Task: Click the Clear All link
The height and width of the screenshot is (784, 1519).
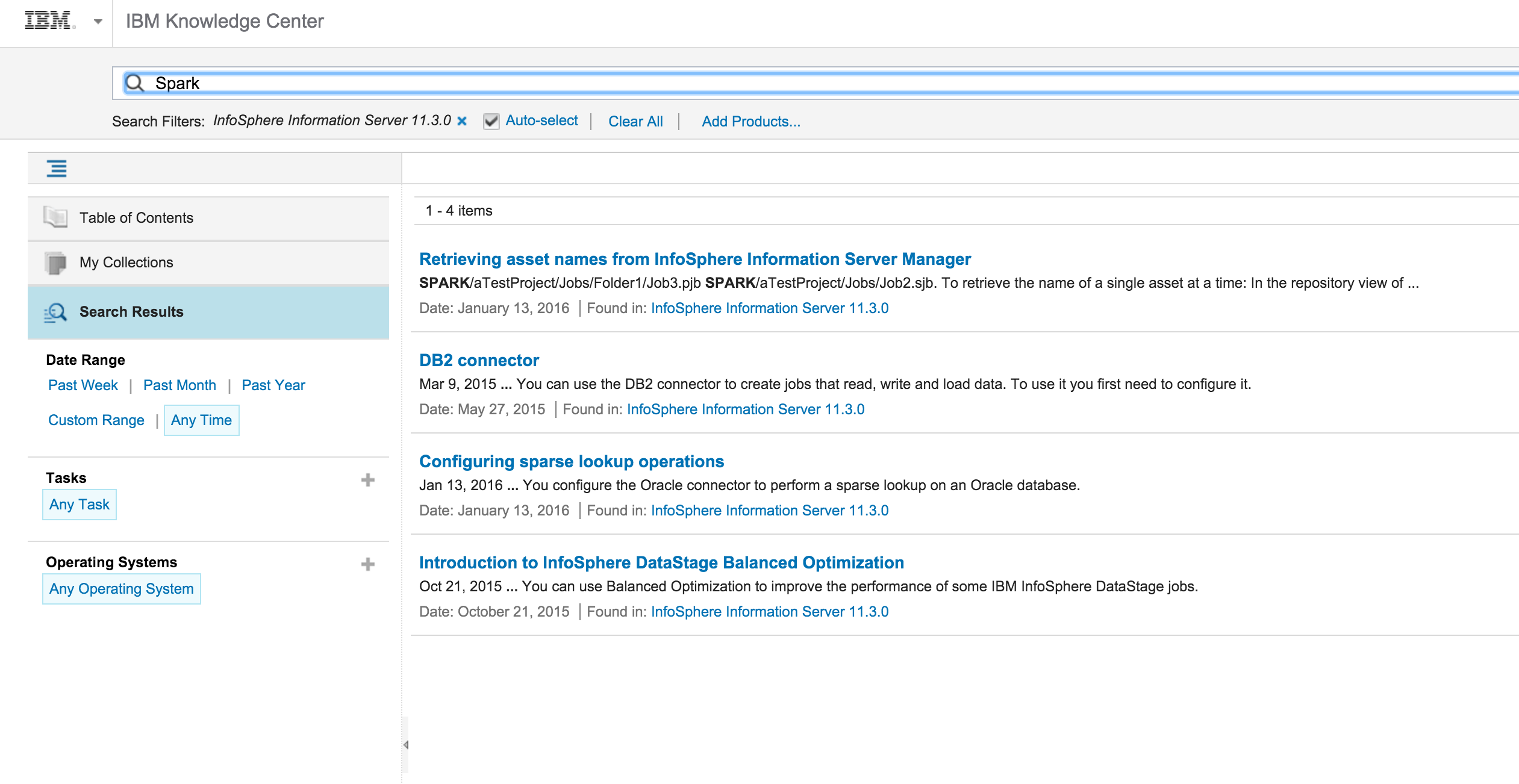Action: (635, 121)
